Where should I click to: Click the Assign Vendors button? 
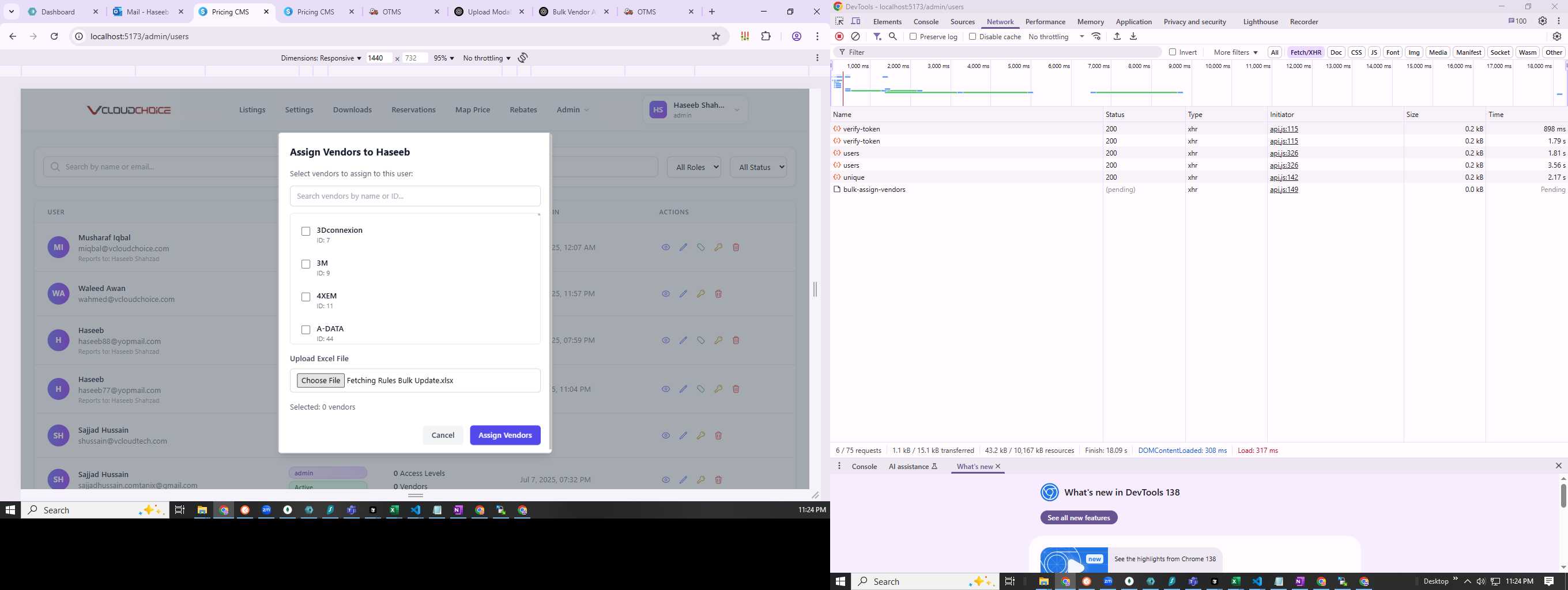pos(505,436)
